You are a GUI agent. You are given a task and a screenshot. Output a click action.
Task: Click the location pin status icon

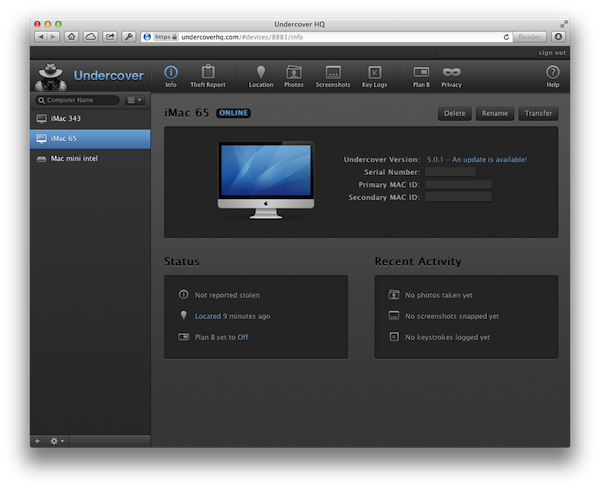[184, 315]
